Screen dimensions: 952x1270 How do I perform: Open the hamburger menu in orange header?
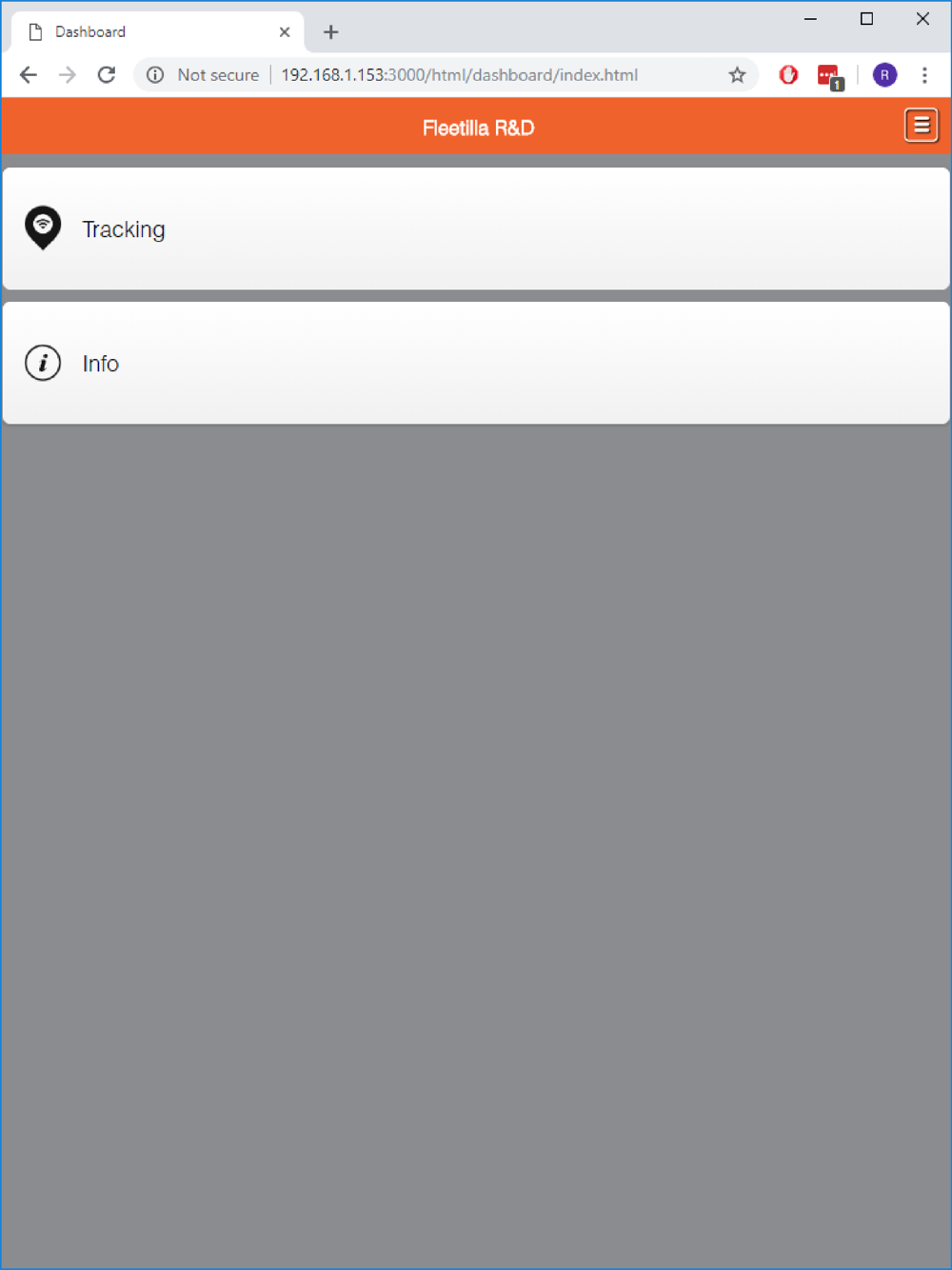pyautogui.click(x=921, y=126)
